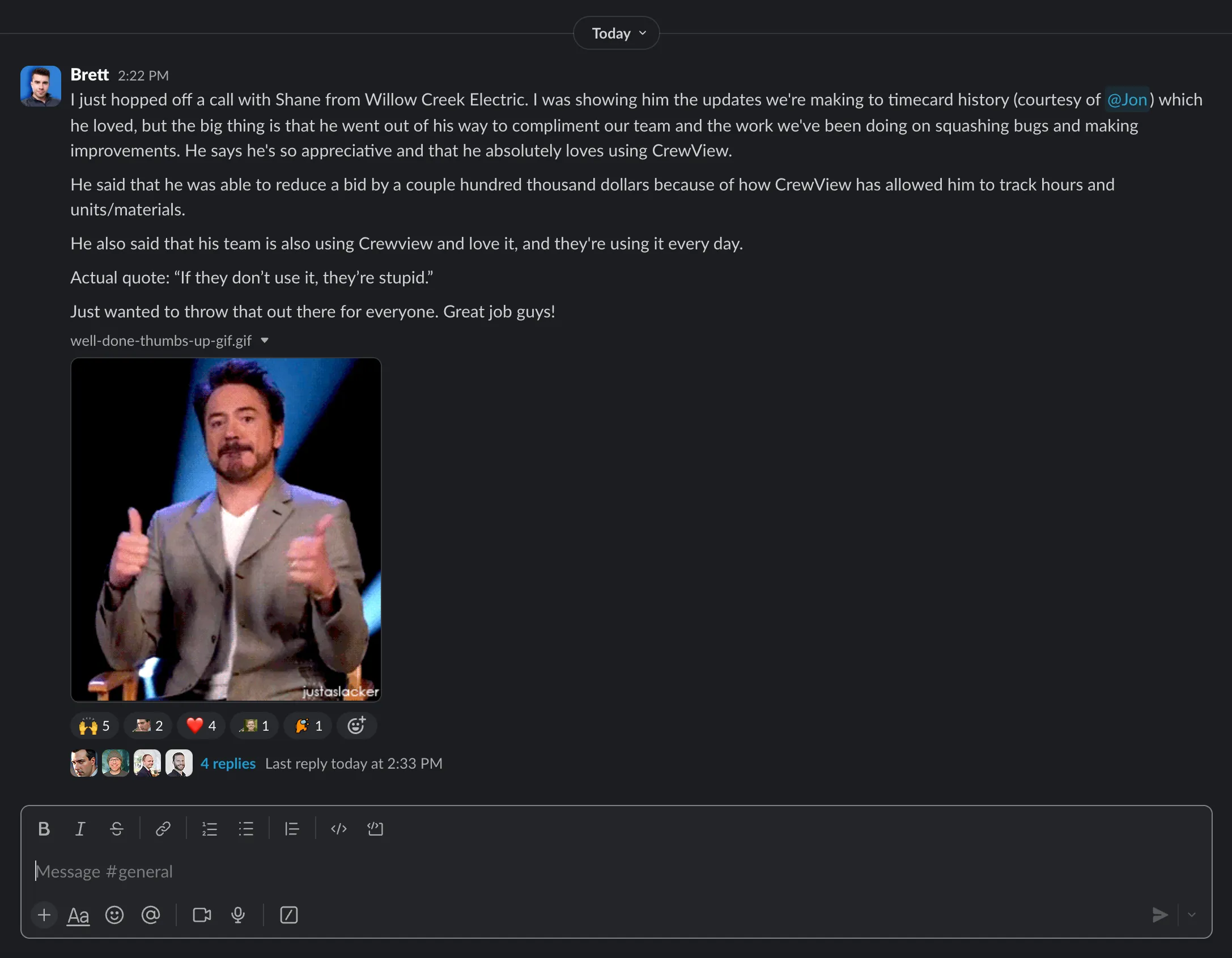Toggle italic formatting in message composer
Screen dimensions: 1232x958
(x=80, y=829)
